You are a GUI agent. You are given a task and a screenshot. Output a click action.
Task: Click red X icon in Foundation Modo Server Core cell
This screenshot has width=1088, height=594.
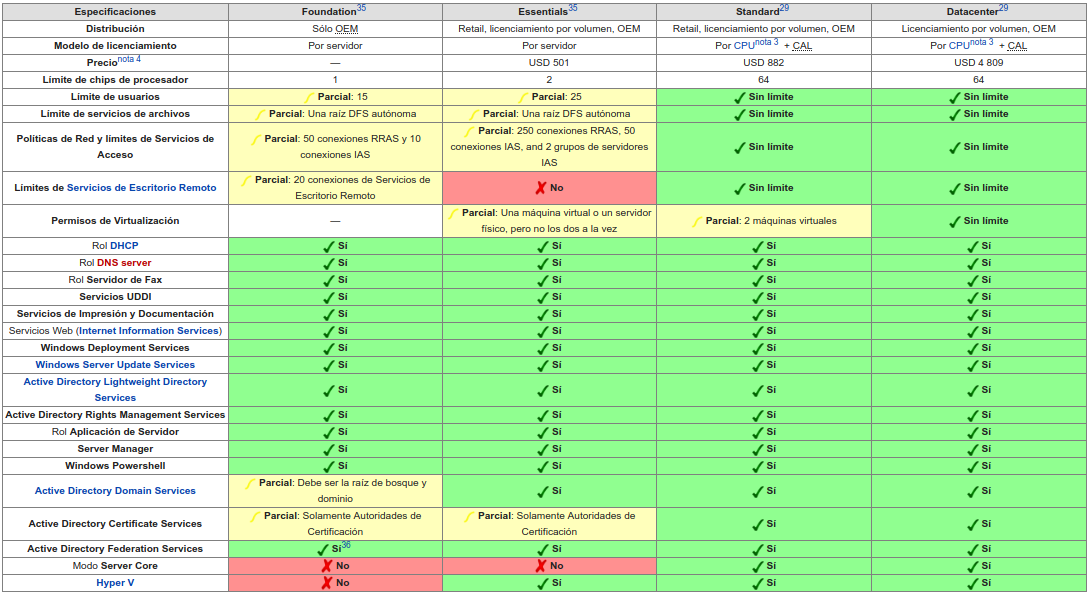[327, 566]
